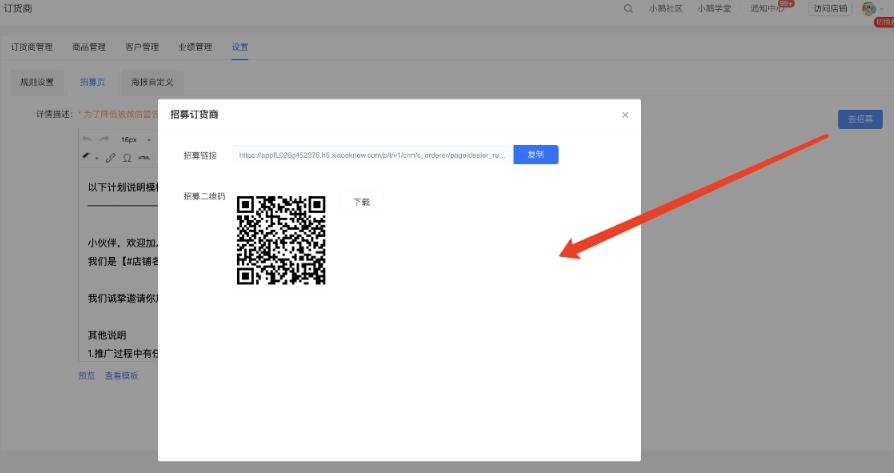Click the 以下计划说明 heading in editor
This screenshot has width=894, height=473.
tap(123, 187)
